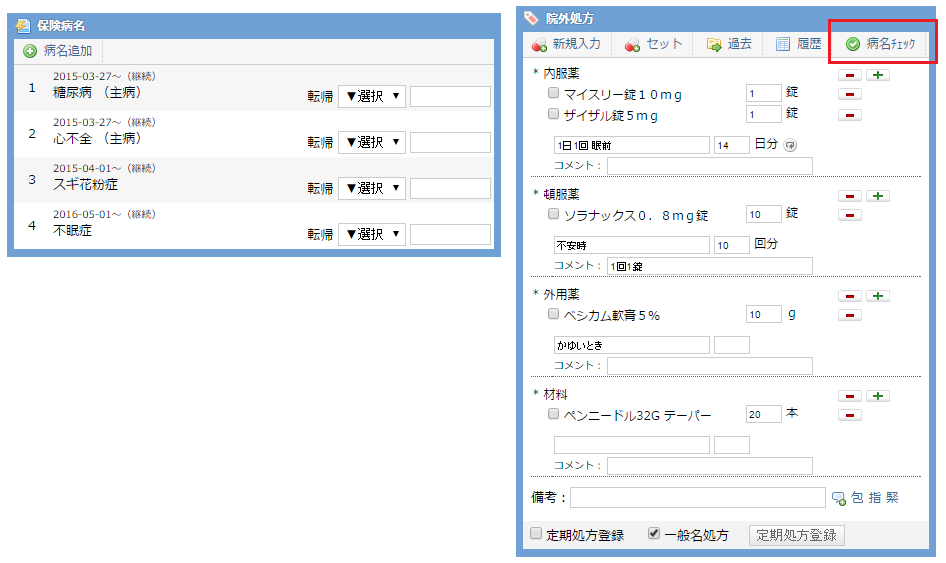Check the マイスリー錠10mg checkbox
The width and height of the screenshot is (946, 563).
point(553,93)
